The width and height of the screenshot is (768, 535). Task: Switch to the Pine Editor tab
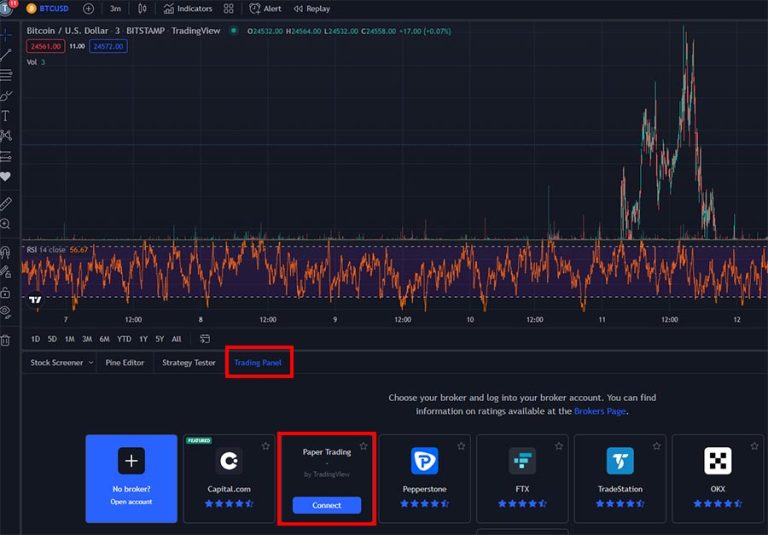pos(125,362)
